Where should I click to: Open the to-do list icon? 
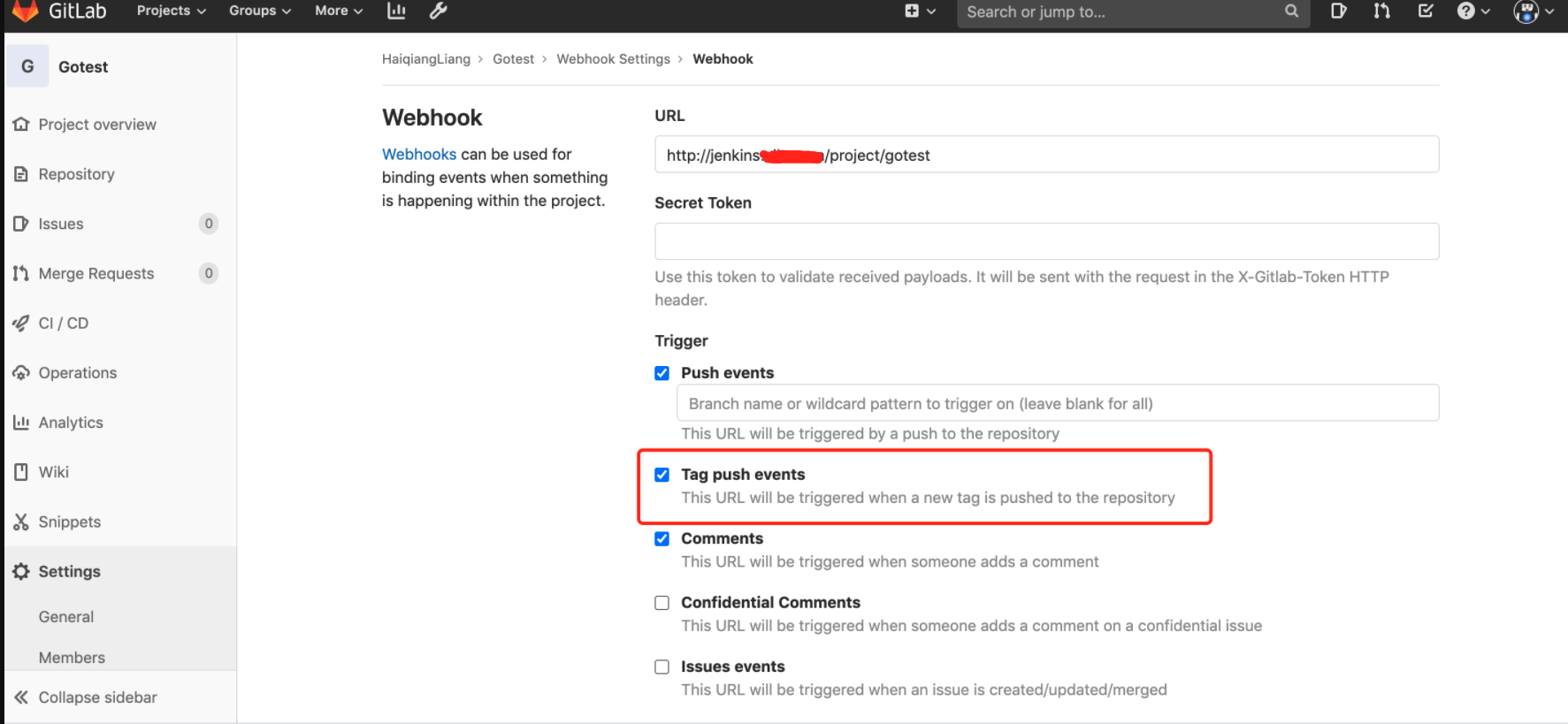coord(1426,11)
